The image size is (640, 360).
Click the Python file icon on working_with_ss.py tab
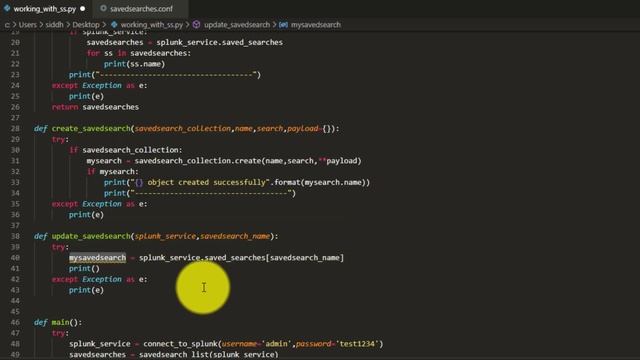[7, 8]
